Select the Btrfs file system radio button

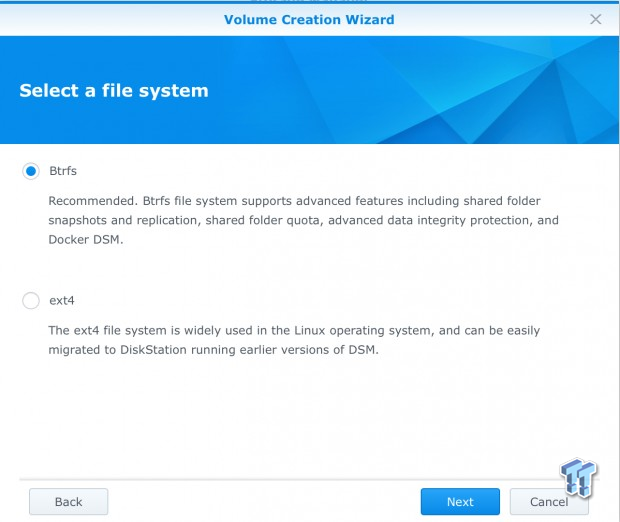(x=31, y=171)
